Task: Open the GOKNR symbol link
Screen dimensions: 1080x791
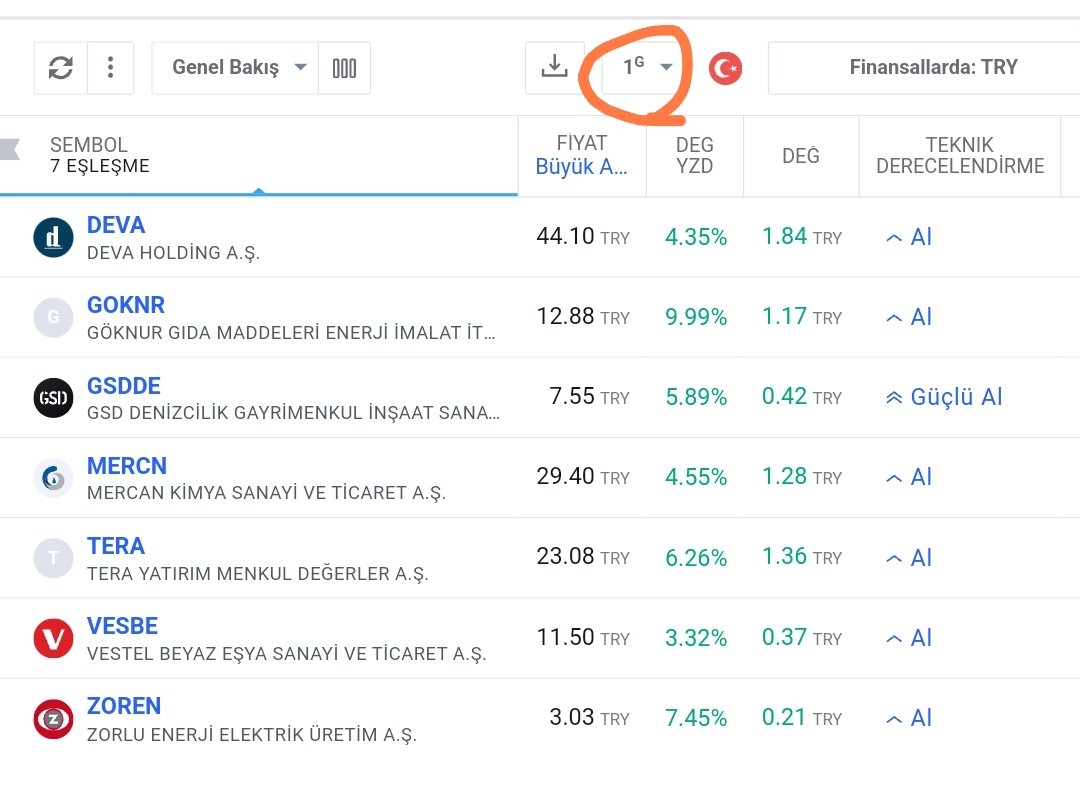Action: [x=126, y=305]
